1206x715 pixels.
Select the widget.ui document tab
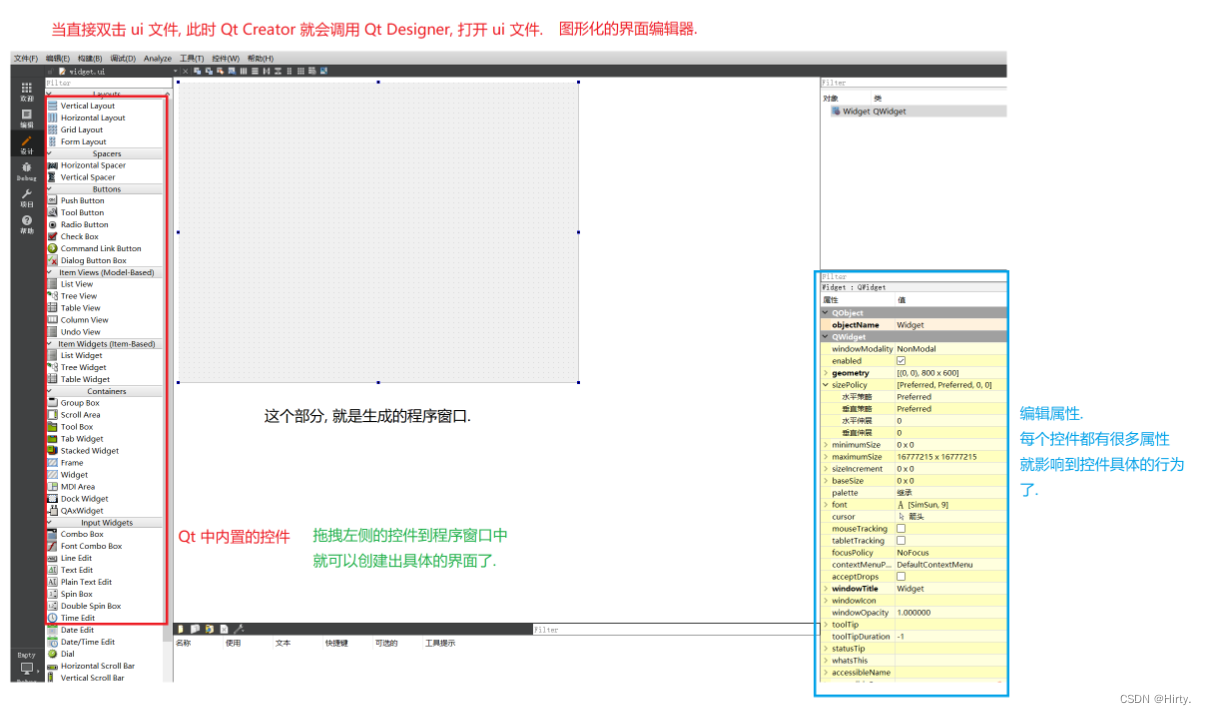[x=85, y=71]
